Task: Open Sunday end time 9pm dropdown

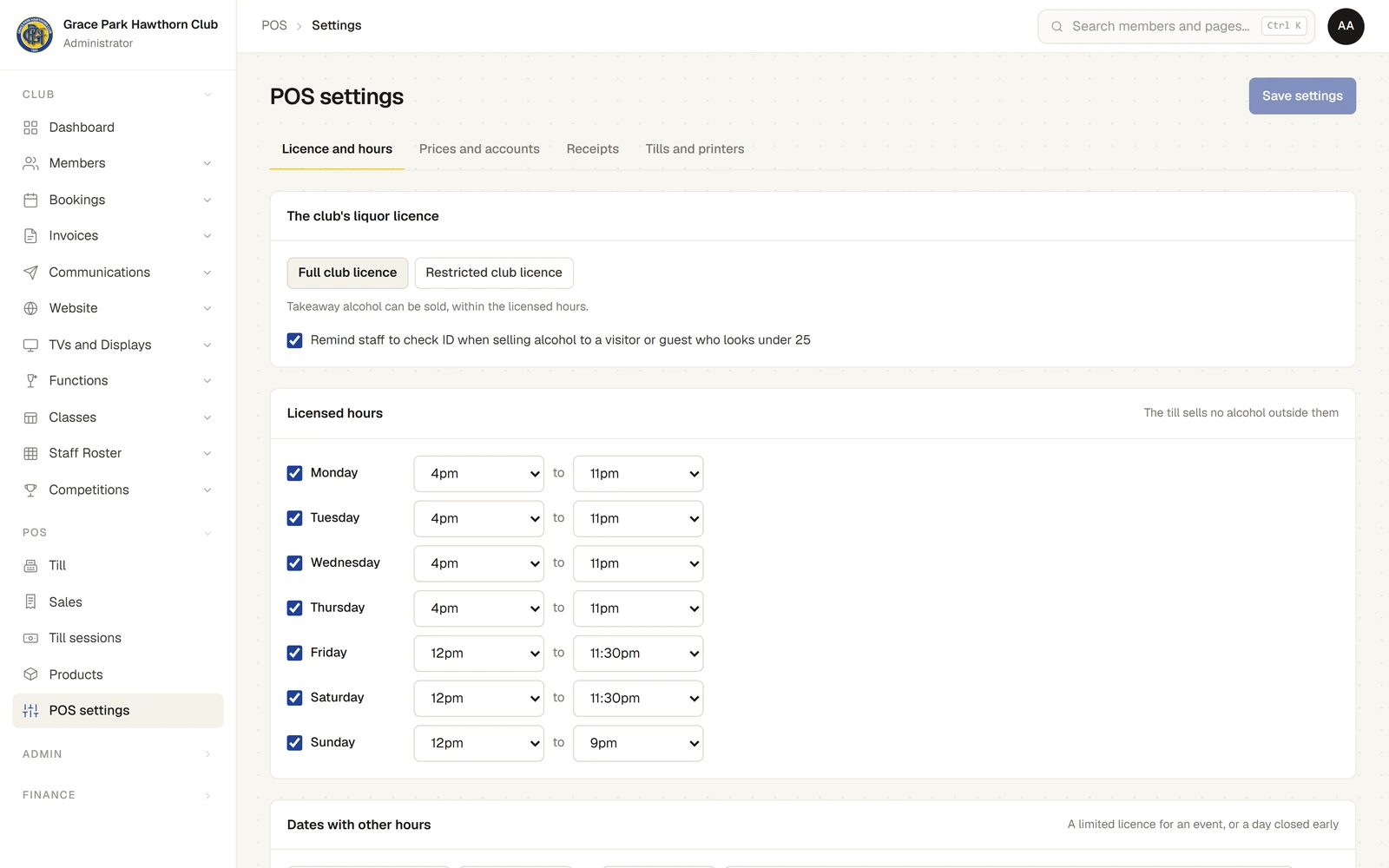Action: coord(638,744)
